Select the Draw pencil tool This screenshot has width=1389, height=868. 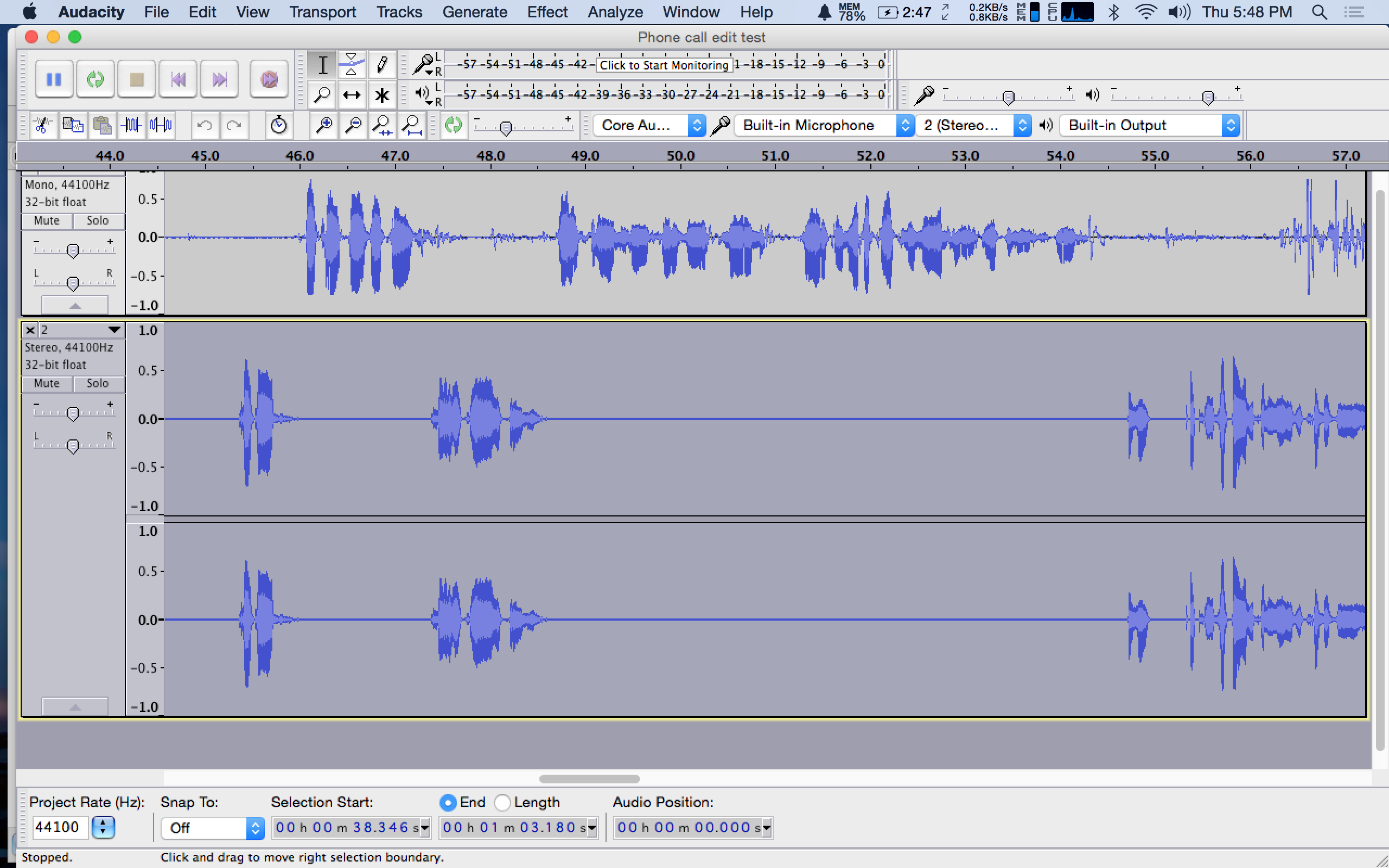(381, 65)
